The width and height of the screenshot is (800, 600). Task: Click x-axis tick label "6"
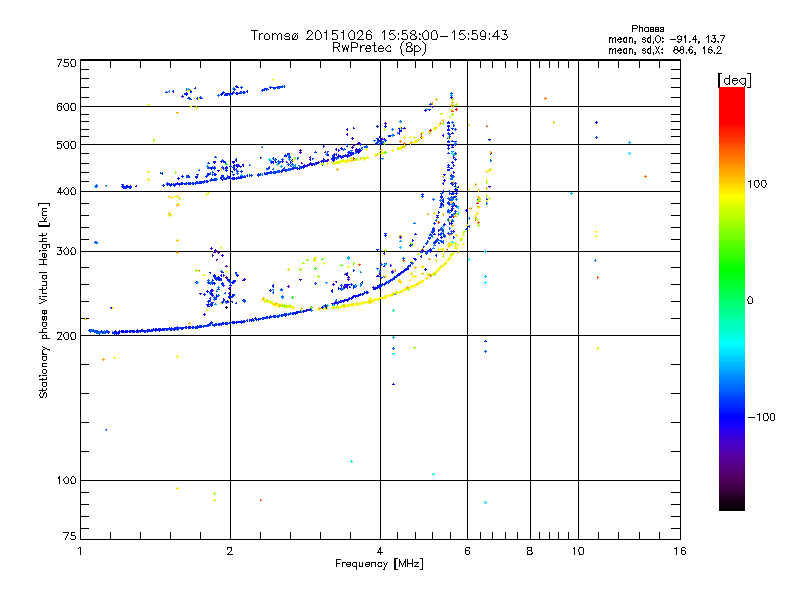click(x=467, y=551)
